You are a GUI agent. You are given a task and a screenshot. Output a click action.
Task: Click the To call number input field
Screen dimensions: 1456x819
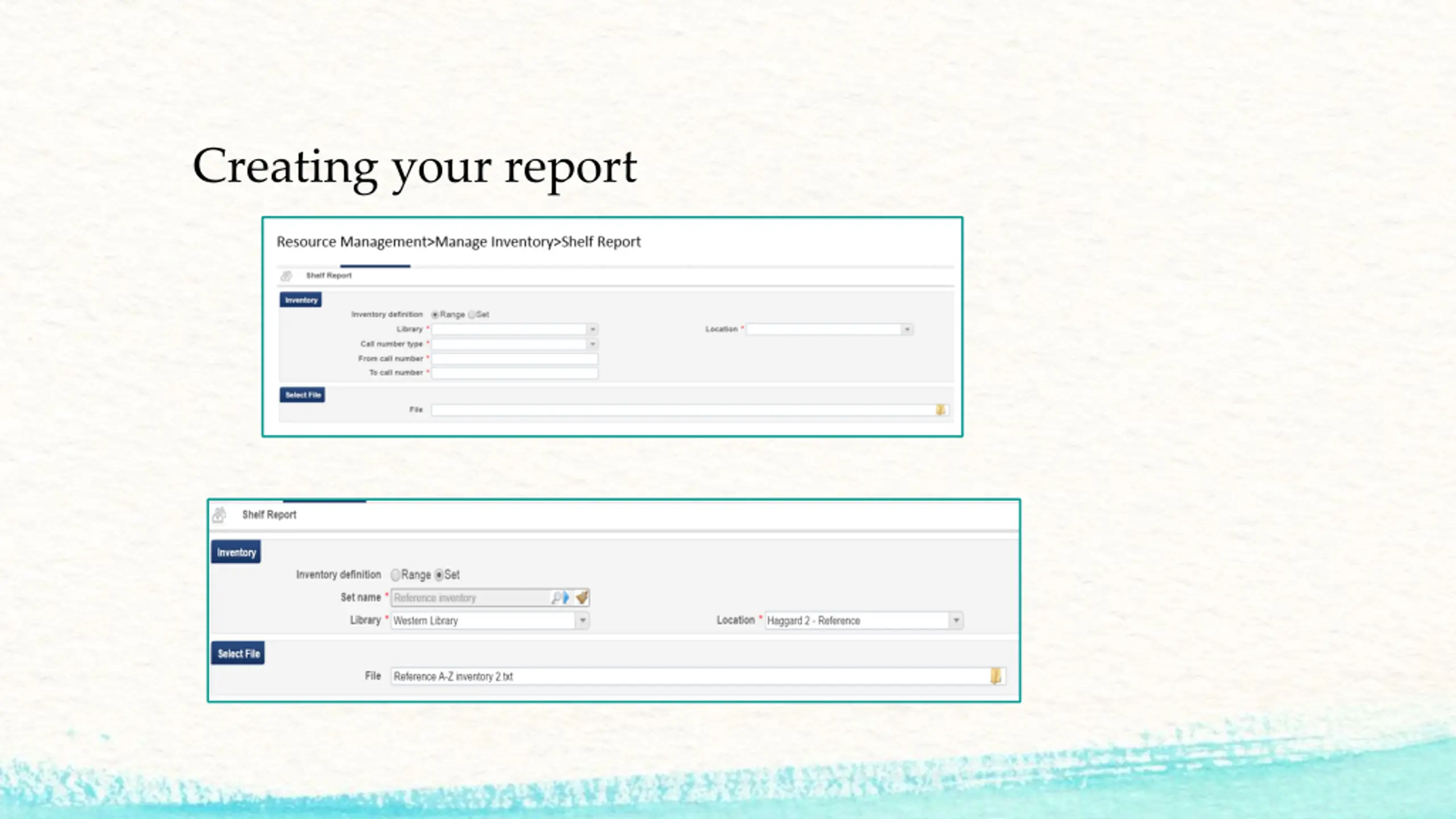(x=515, y=373)
